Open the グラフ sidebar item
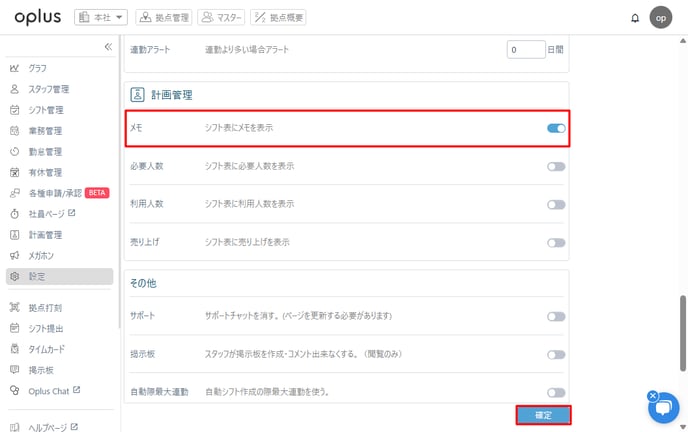This screenshot has height=432, width=688. click(37, 68)
